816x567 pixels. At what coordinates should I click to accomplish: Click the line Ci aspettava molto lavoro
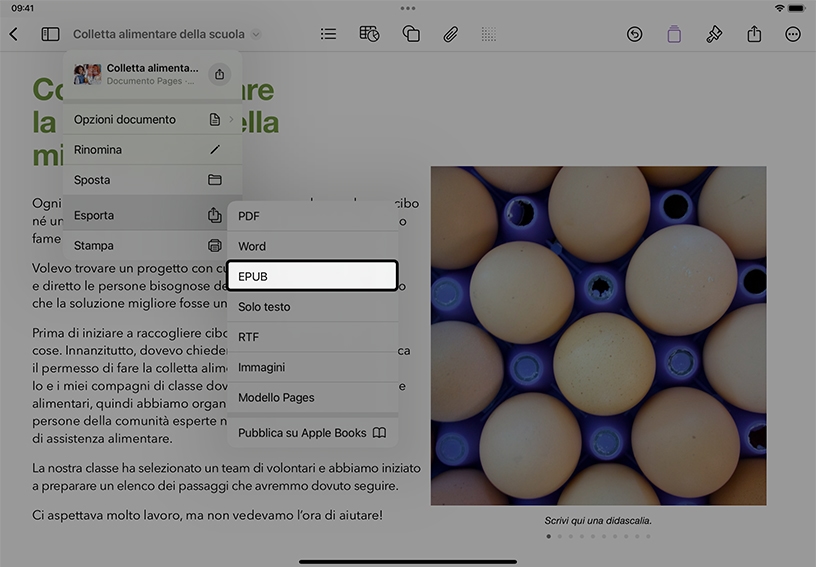pos(207,516)
